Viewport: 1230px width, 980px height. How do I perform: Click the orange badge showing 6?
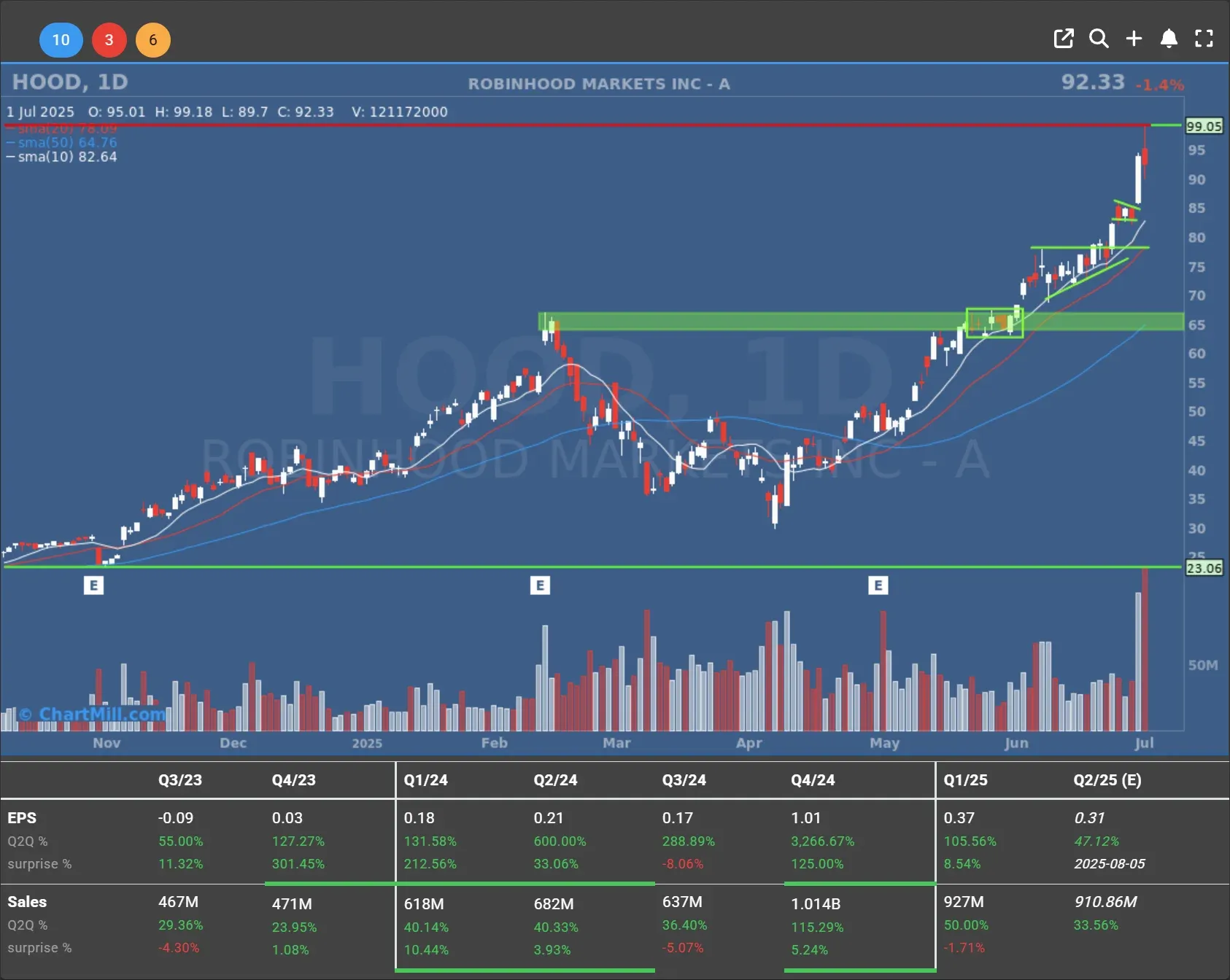[152, 39]
